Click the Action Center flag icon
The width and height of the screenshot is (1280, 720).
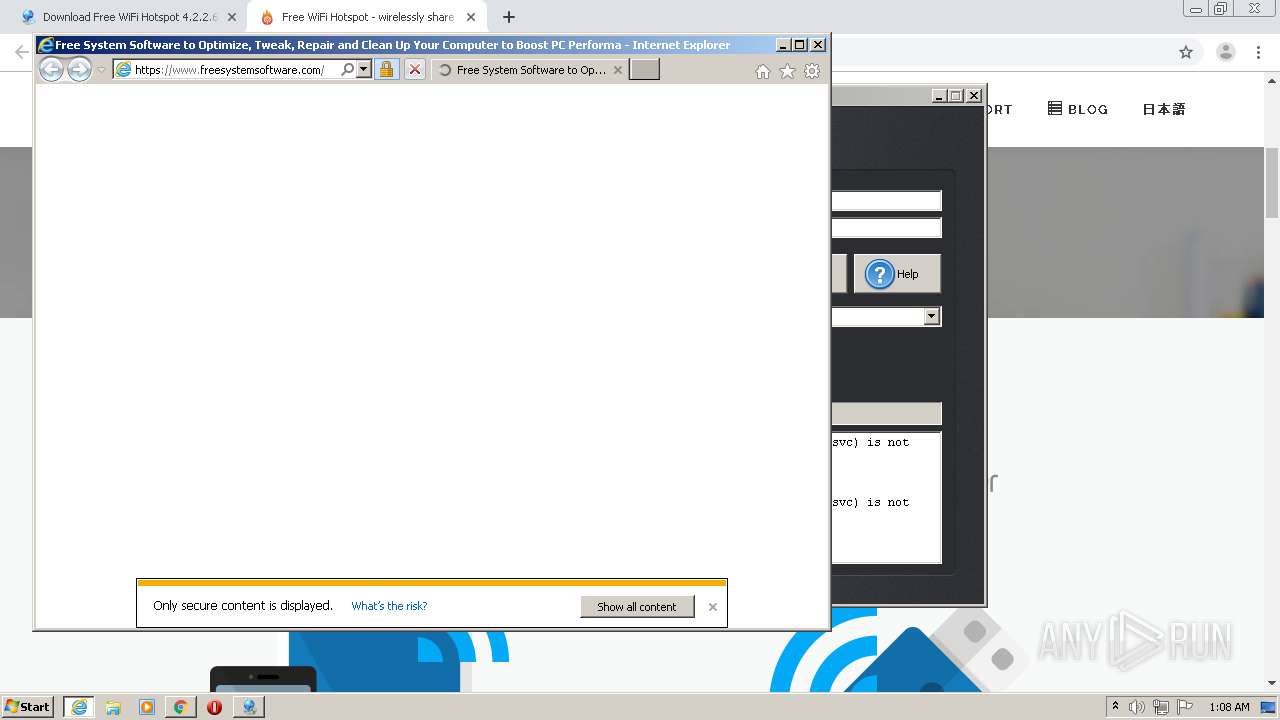1184,707
